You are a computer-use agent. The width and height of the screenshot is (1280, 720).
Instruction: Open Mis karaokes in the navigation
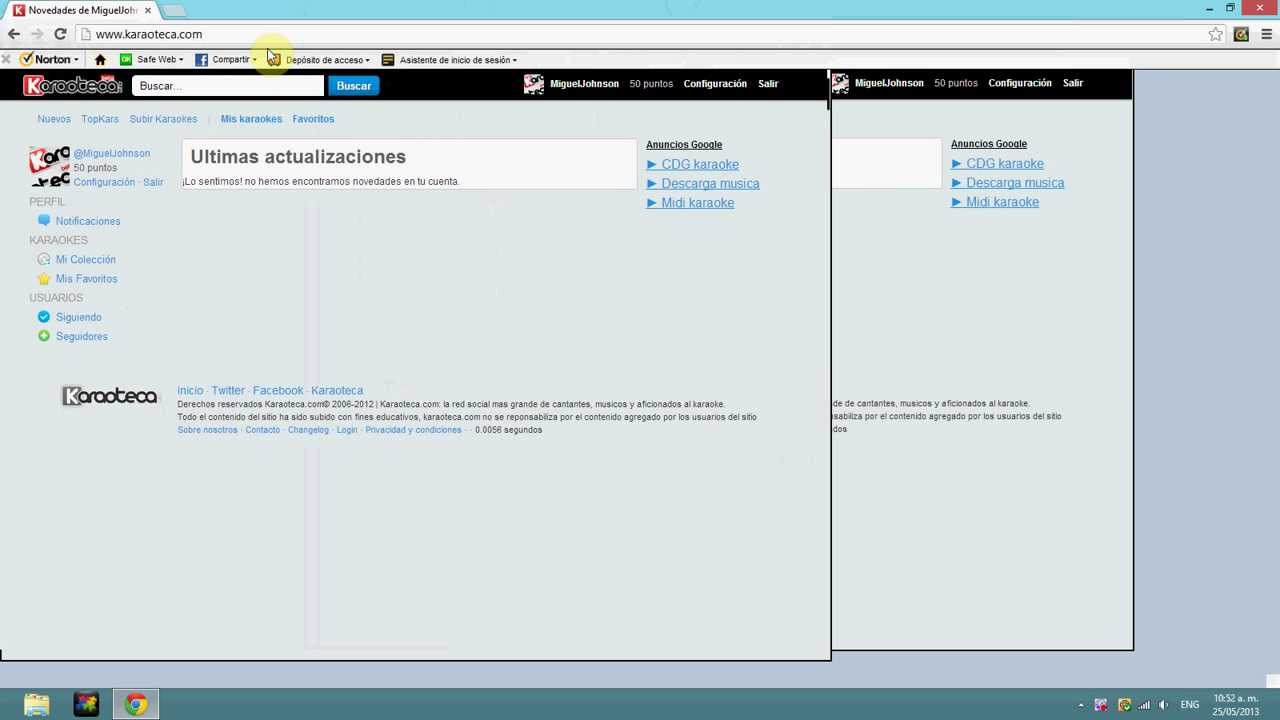click(x=251, y=119)
